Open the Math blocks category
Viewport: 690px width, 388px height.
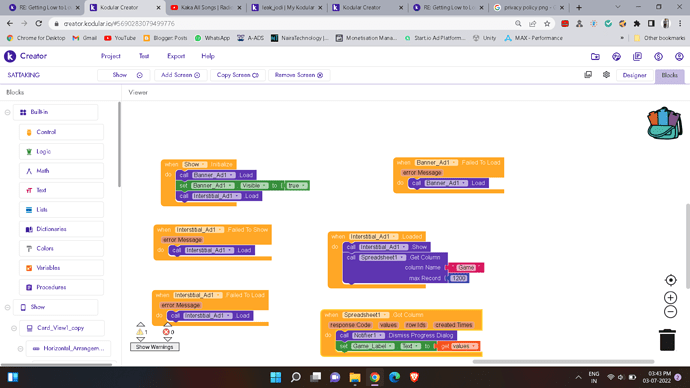point(61,171)
